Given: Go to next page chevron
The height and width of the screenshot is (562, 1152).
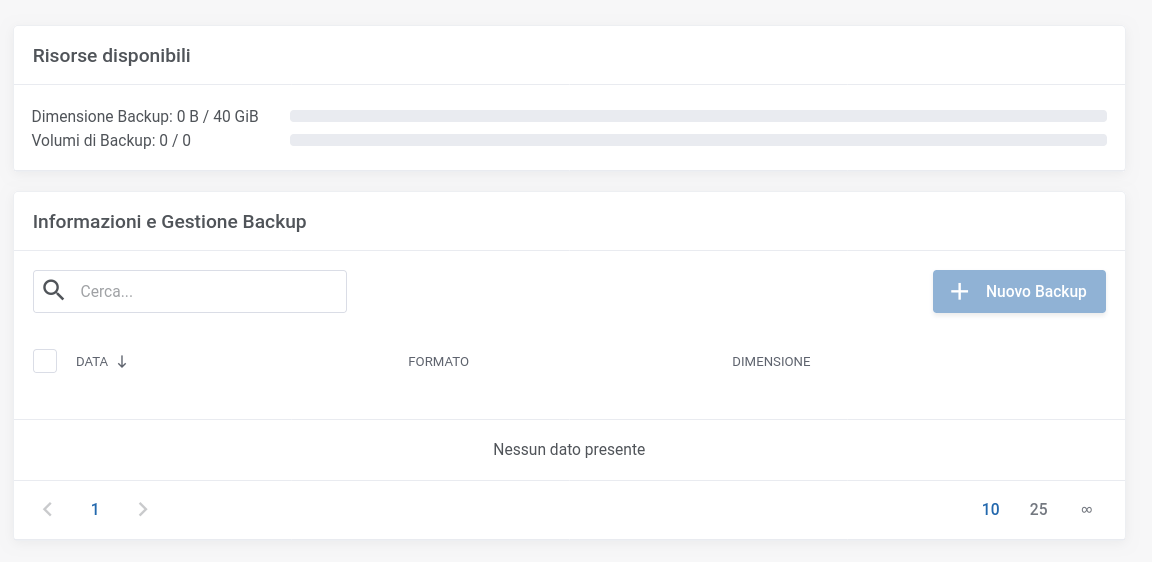Looking at the screenshot, I should tap(143, 509).
